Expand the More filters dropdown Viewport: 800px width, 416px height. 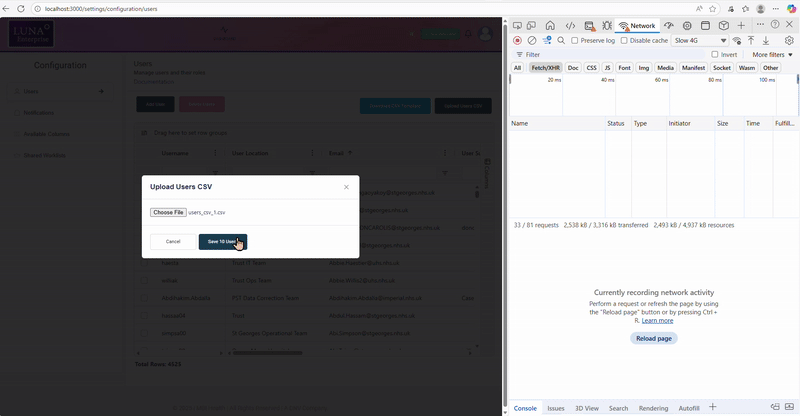(x=772, y=55)
